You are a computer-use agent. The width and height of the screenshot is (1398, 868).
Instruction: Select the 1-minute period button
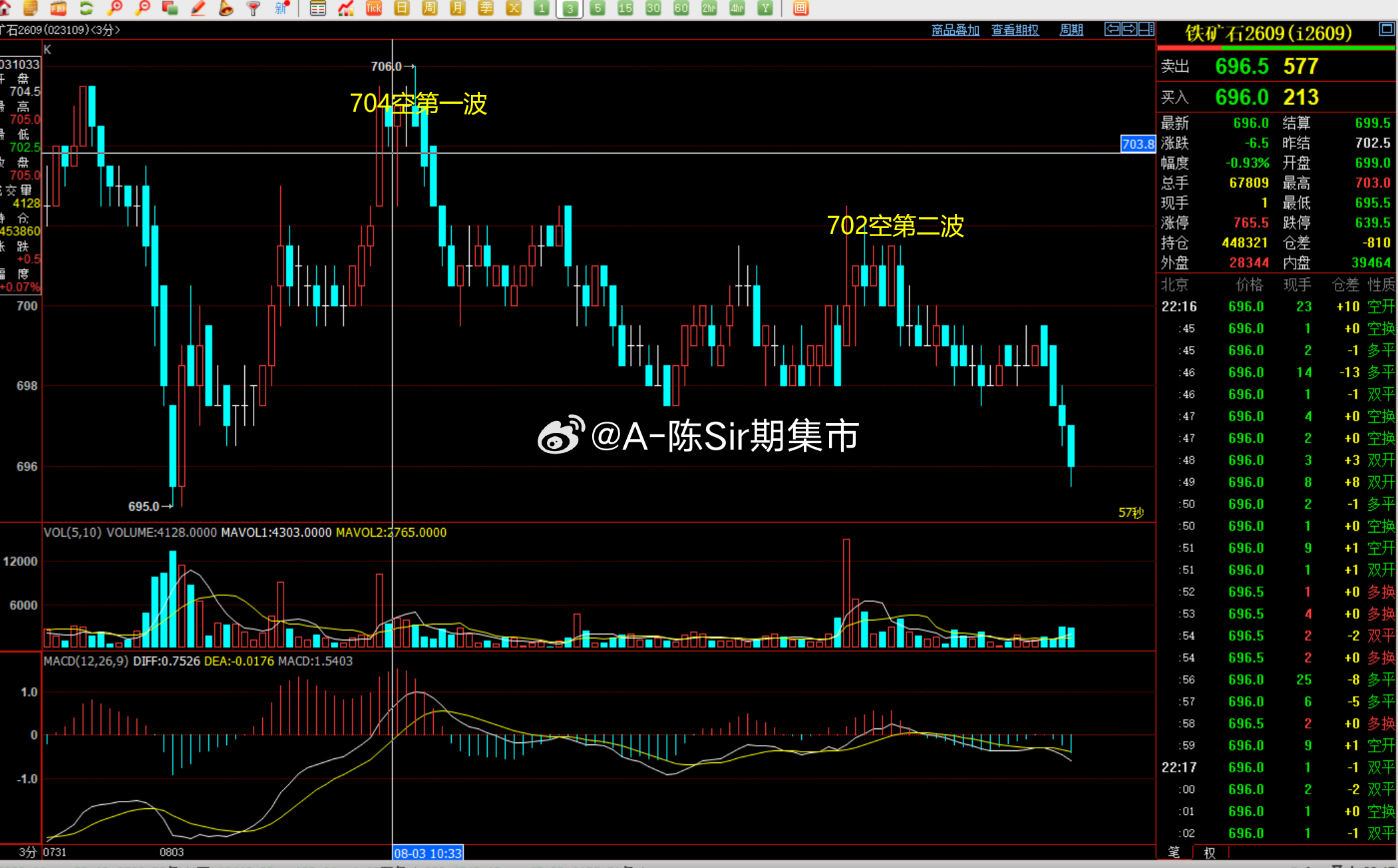(542, 8)
